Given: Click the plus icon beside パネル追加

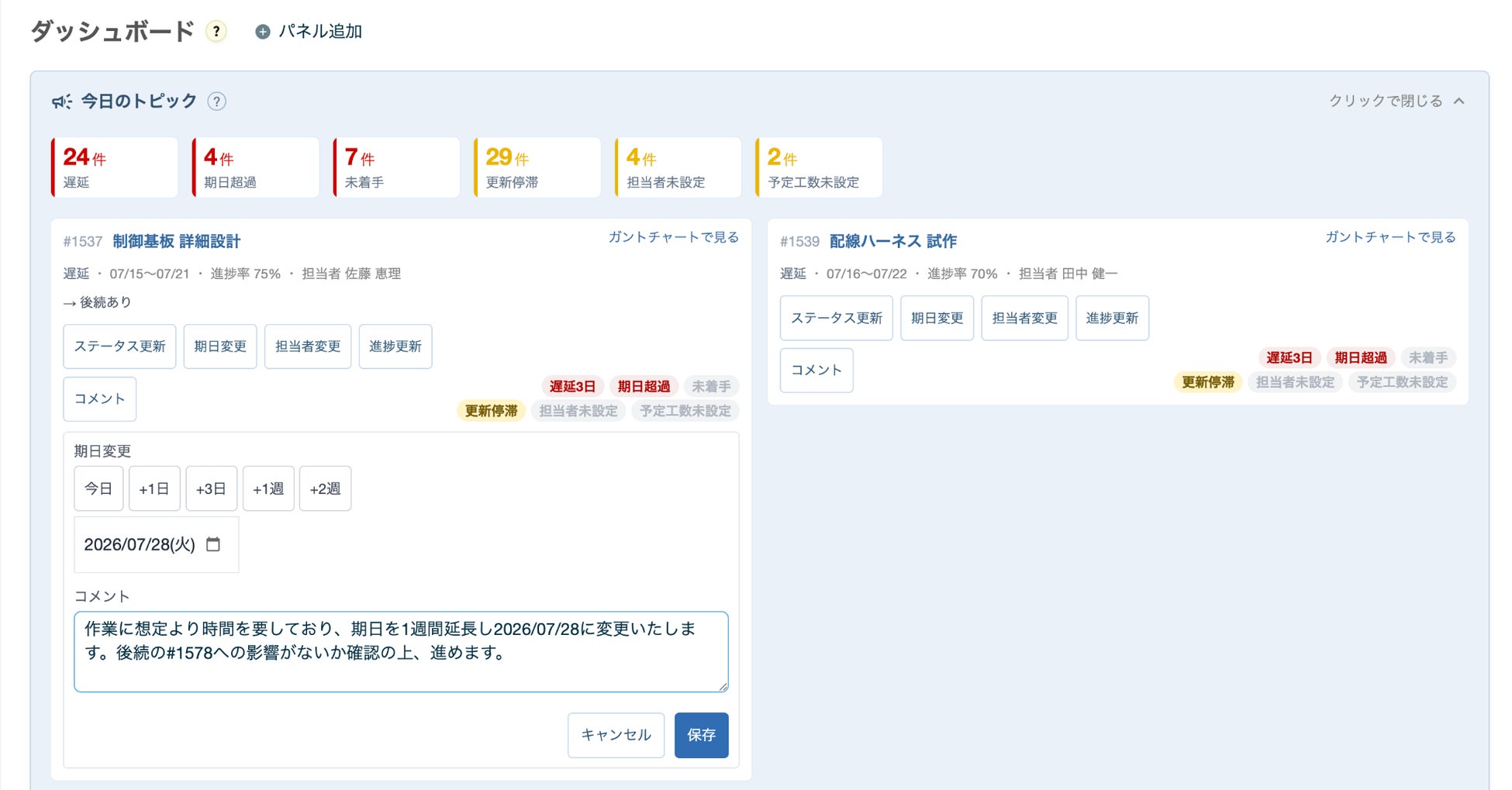Looking at the screenshot, I should [x=263, y=32].
